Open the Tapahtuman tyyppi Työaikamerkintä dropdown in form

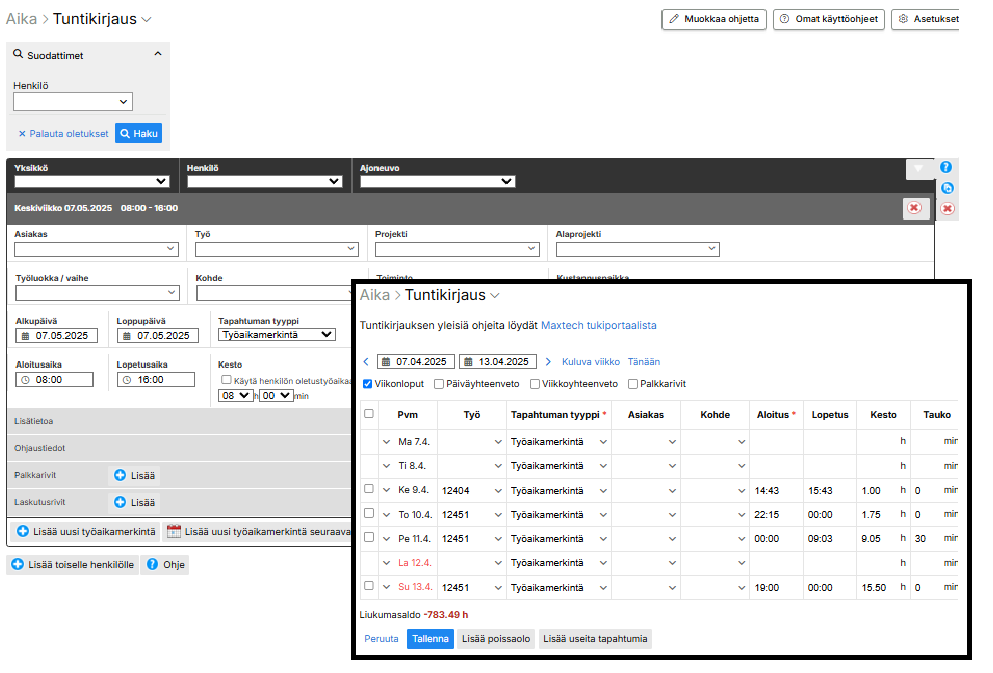(x=277, y=335)
